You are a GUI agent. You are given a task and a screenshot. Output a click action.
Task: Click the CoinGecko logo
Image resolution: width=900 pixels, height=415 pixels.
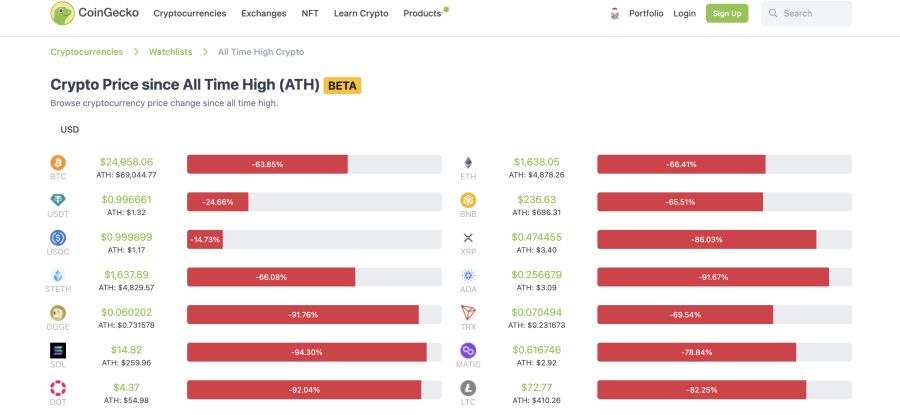[x=95, y=13]
